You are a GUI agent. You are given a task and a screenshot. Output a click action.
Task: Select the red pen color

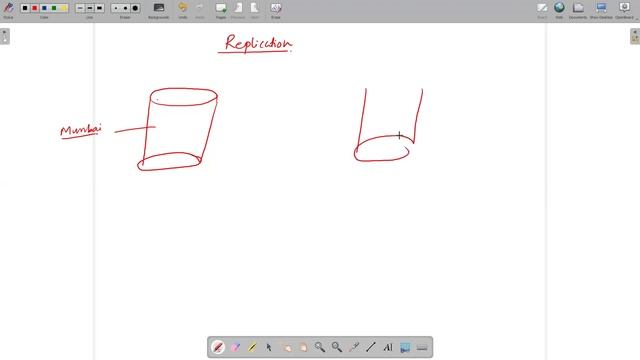coord(35,8)
